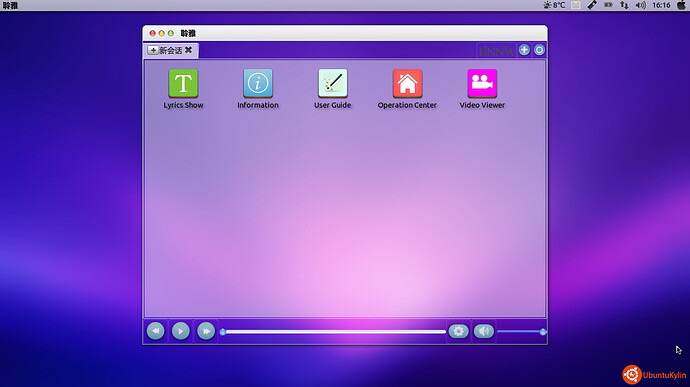Viewport: 690px width, 387px height.
Task: Click the clock showing 16:16
Action: [661, 5]
